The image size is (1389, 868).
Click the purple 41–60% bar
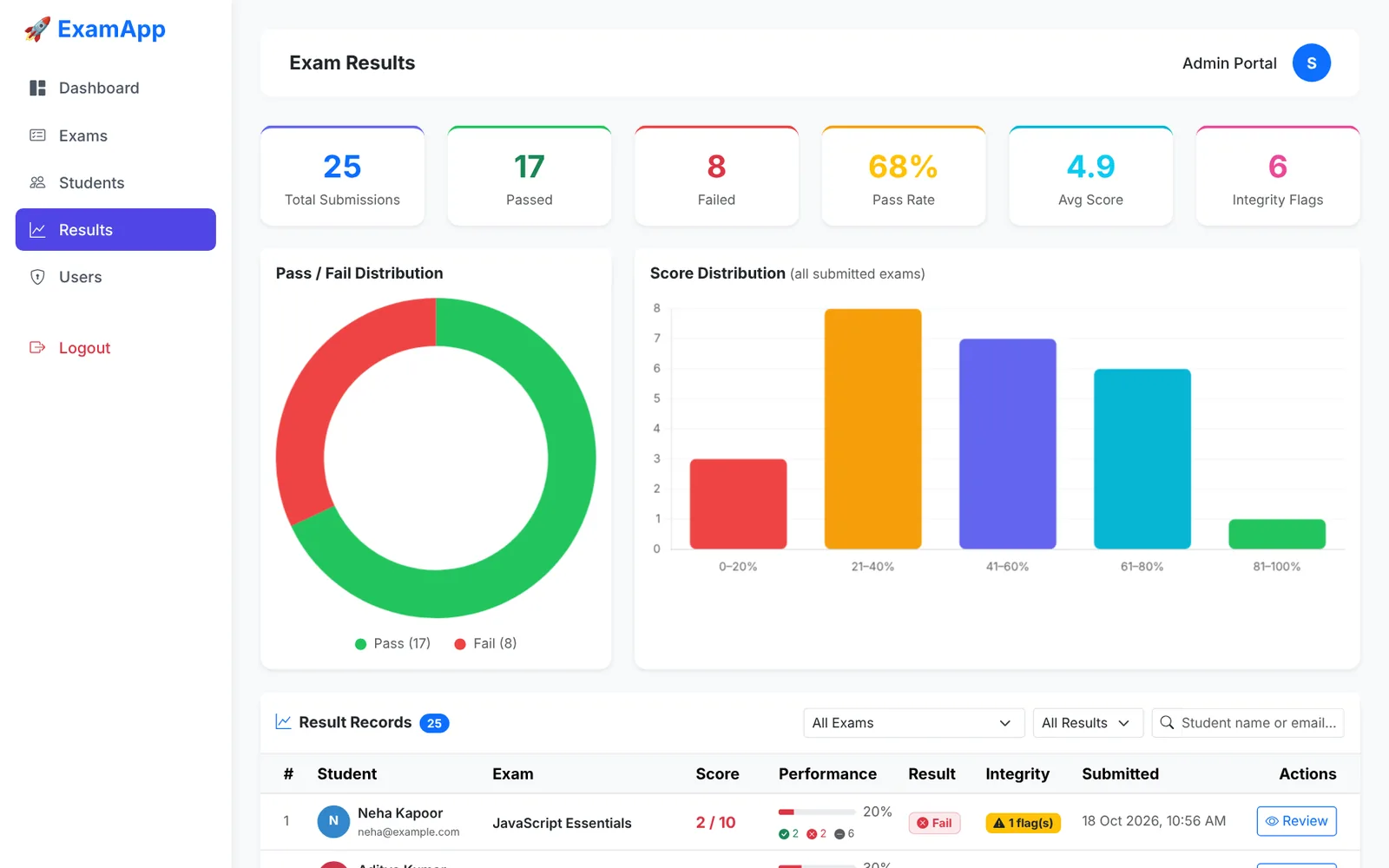pos(1007,444)
